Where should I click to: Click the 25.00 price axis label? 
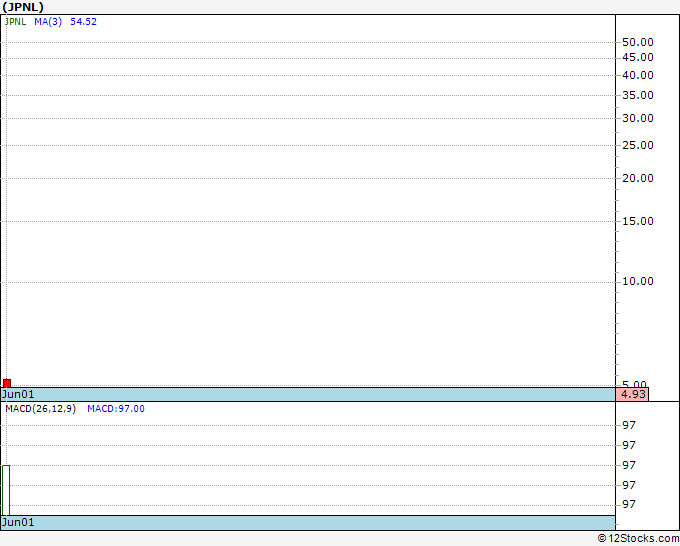[x=638, y=145]
